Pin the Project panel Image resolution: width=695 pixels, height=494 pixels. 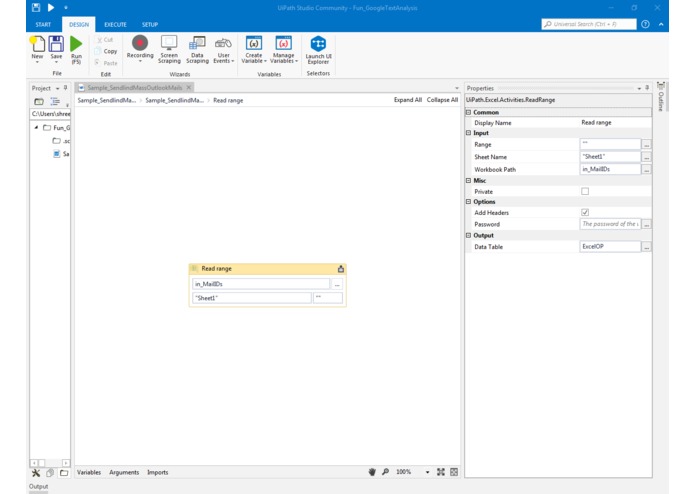66,88
